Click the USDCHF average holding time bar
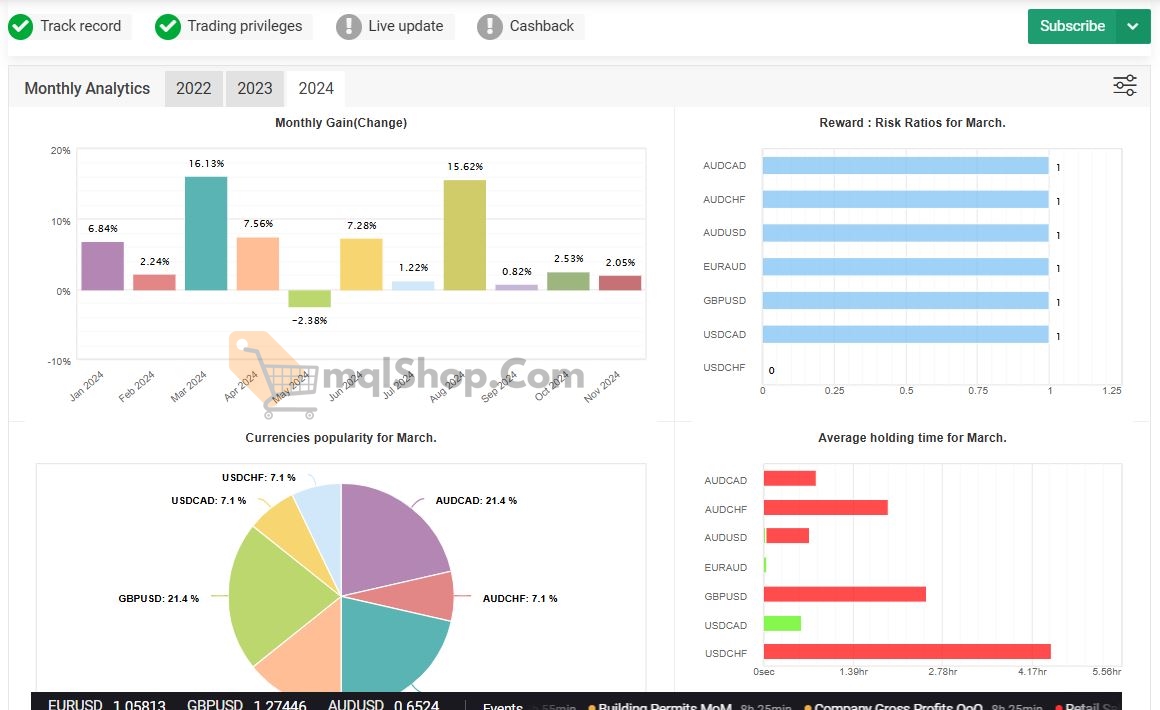The width and height of the screenshot is (1160, 710). click(x=906, y=652)
